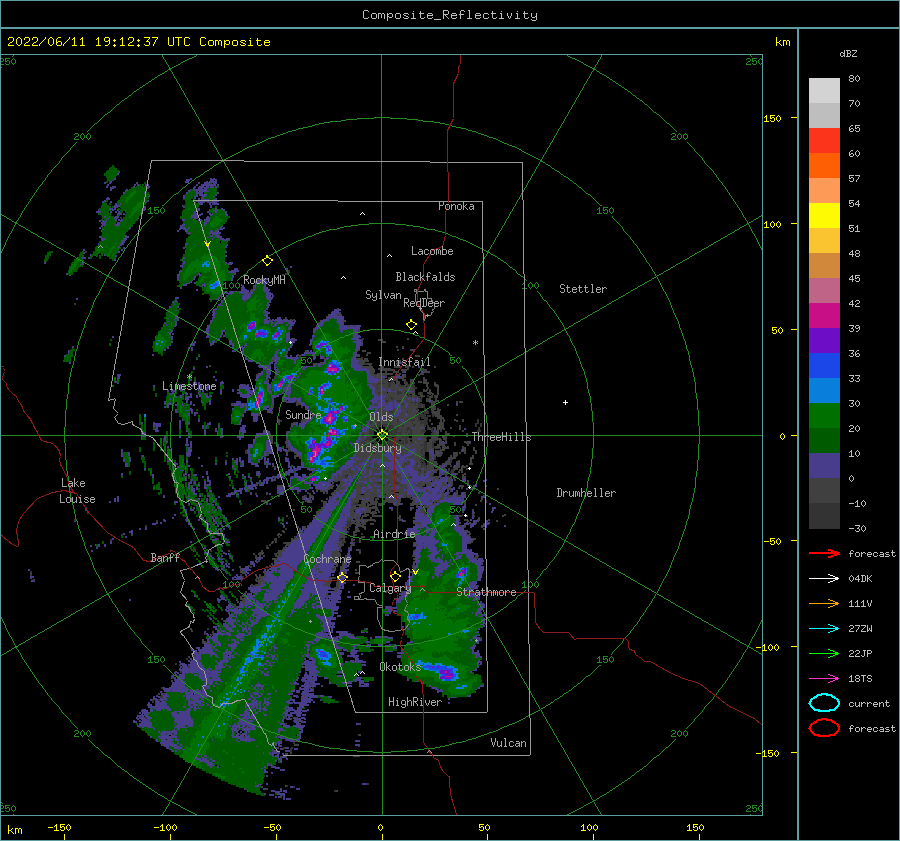Click the Drumheller label

tap(586, 493)
